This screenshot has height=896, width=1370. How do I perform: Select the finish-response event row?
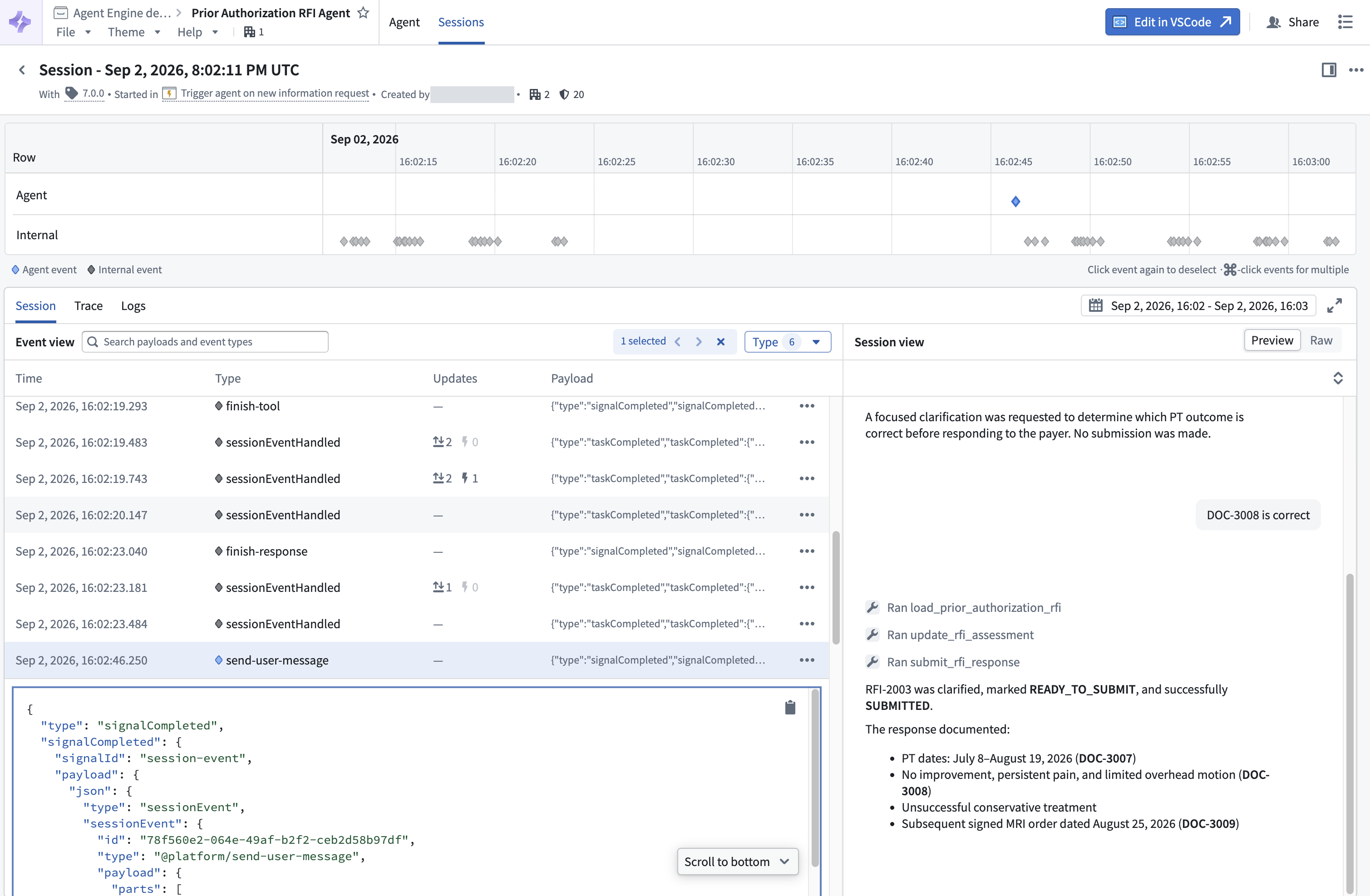click(417, 551)
